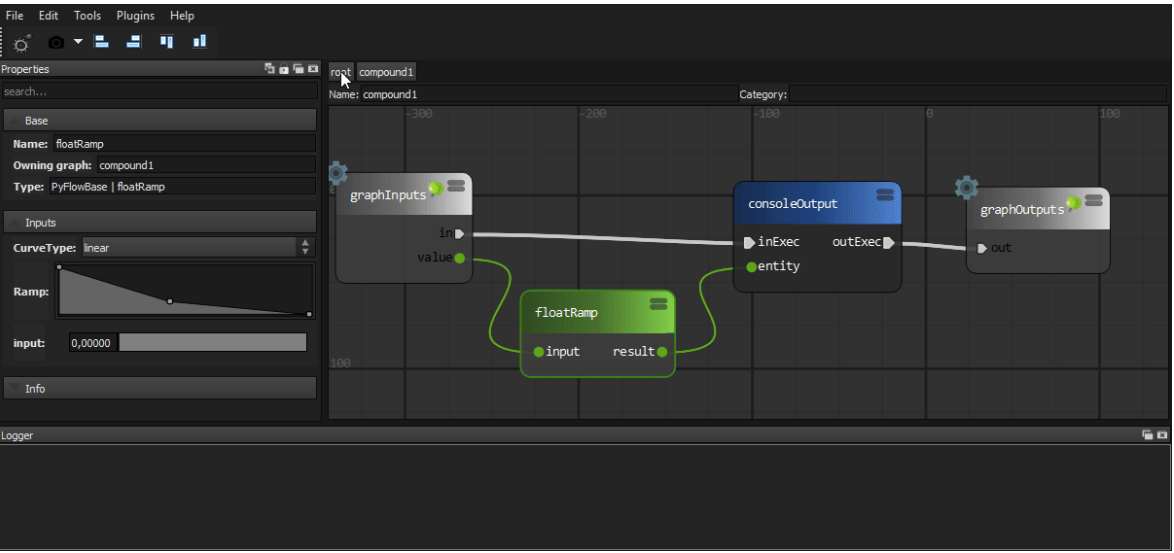
Task: Close the Properties panel
Action: click(x=313, y=69)
